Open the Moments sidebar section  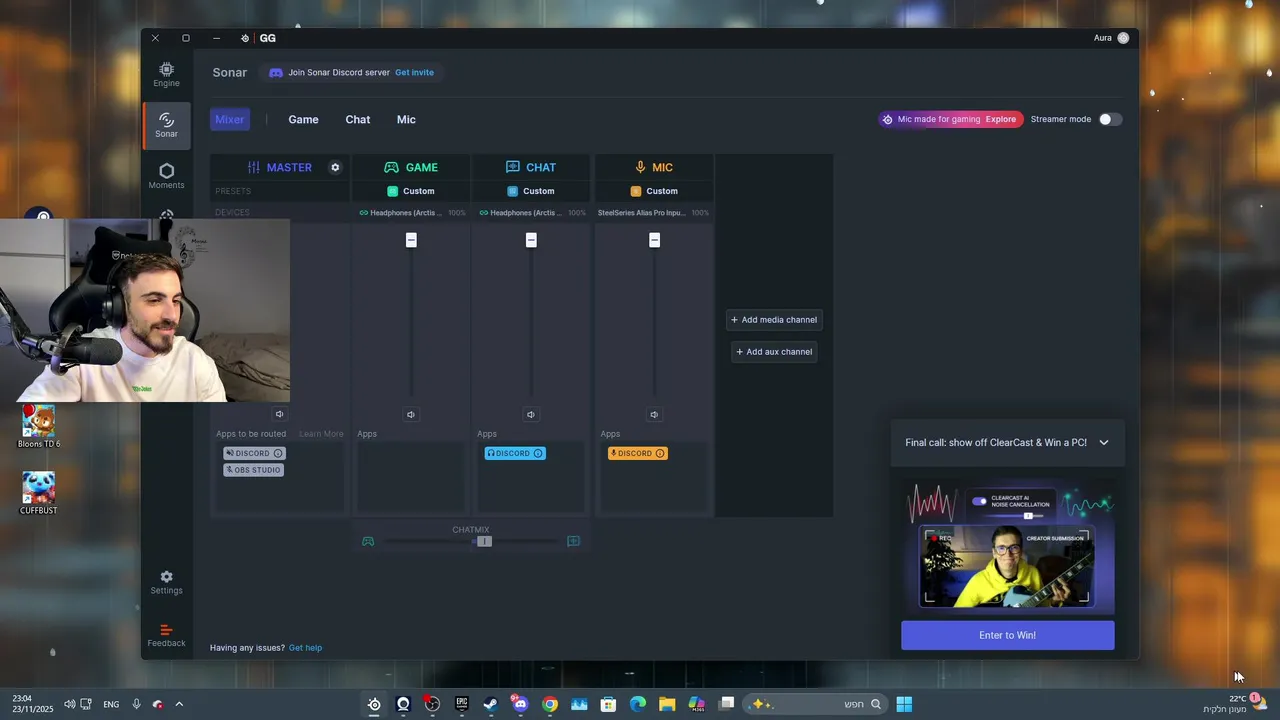pos(166,176)
